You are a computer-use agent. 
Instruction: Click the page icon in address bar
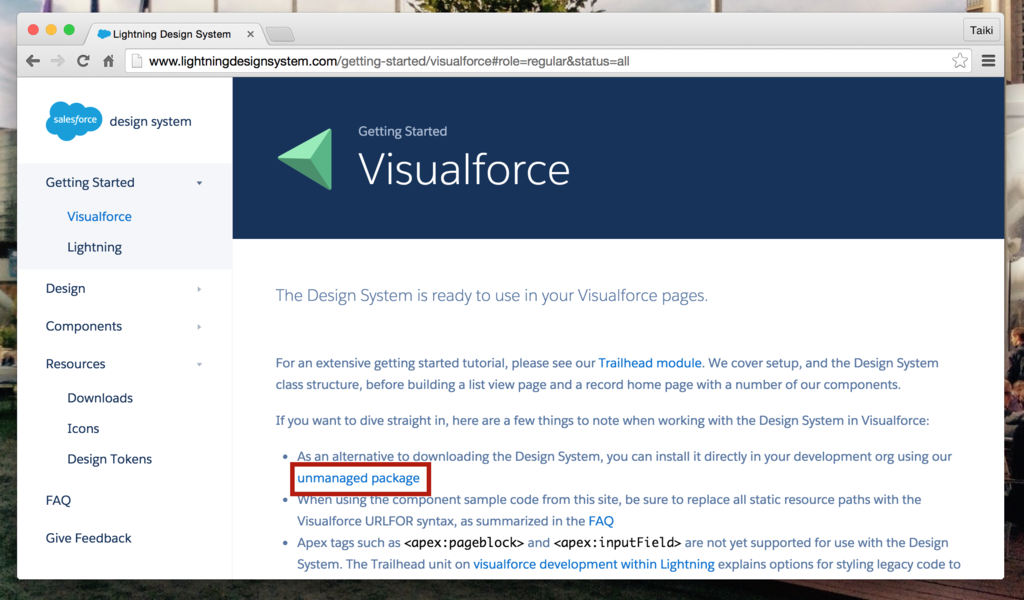pyautogui.click(x=136, y=61)
